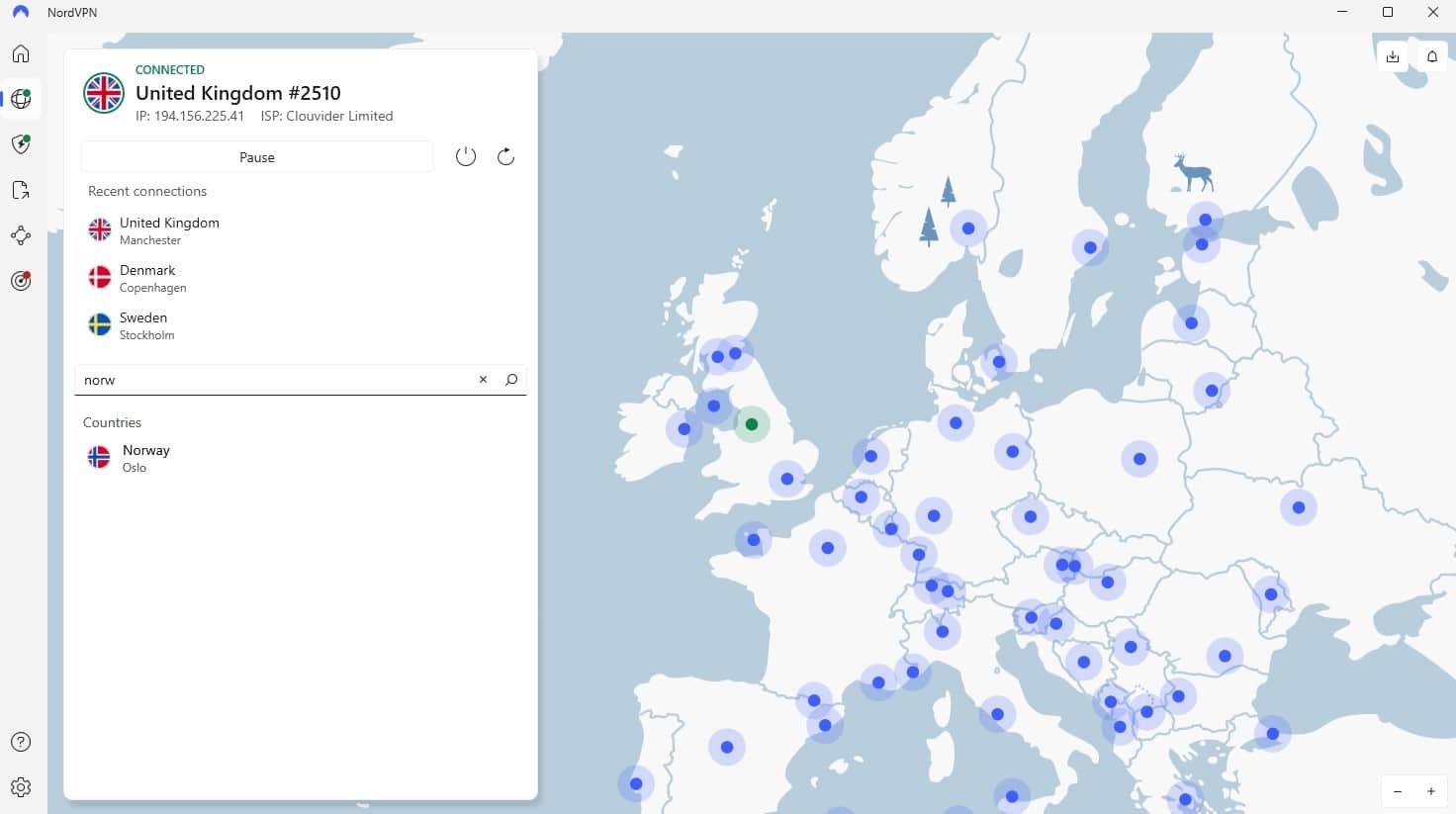Click the "United Kingdom #2510" server name
Image resolution: width=1456 pixels, height=814 pixels.
click(x=238, y=93)
